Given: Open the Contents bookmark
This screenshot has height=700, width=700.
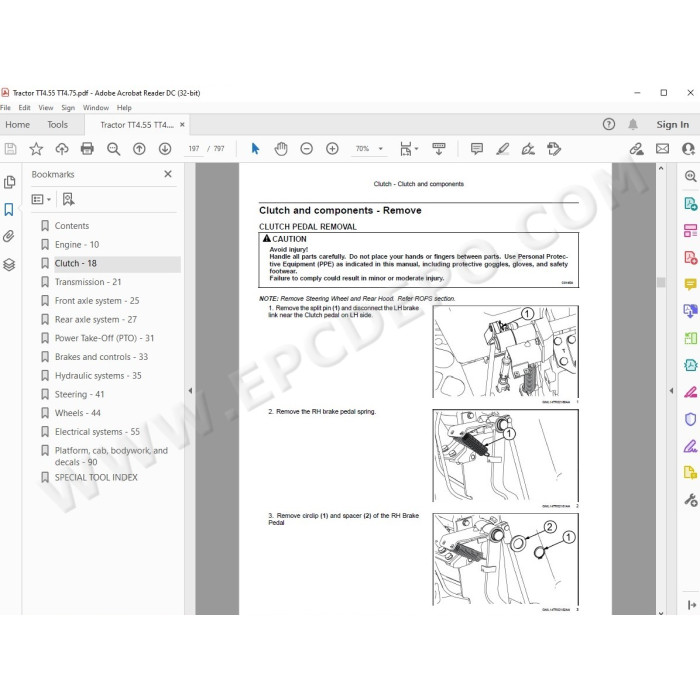Looking at the screenshot, I should [x=72, y=226].
